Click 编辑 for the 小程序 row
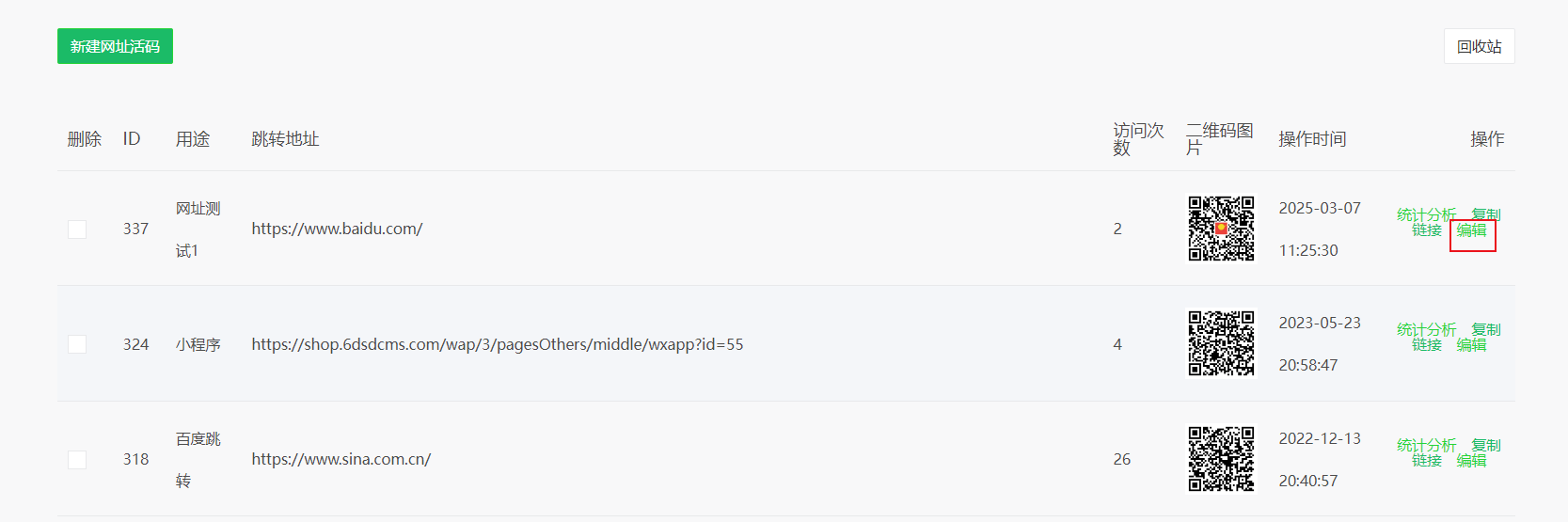The height and width of the screenshot is (522, 1568). tap(1472, 345)
